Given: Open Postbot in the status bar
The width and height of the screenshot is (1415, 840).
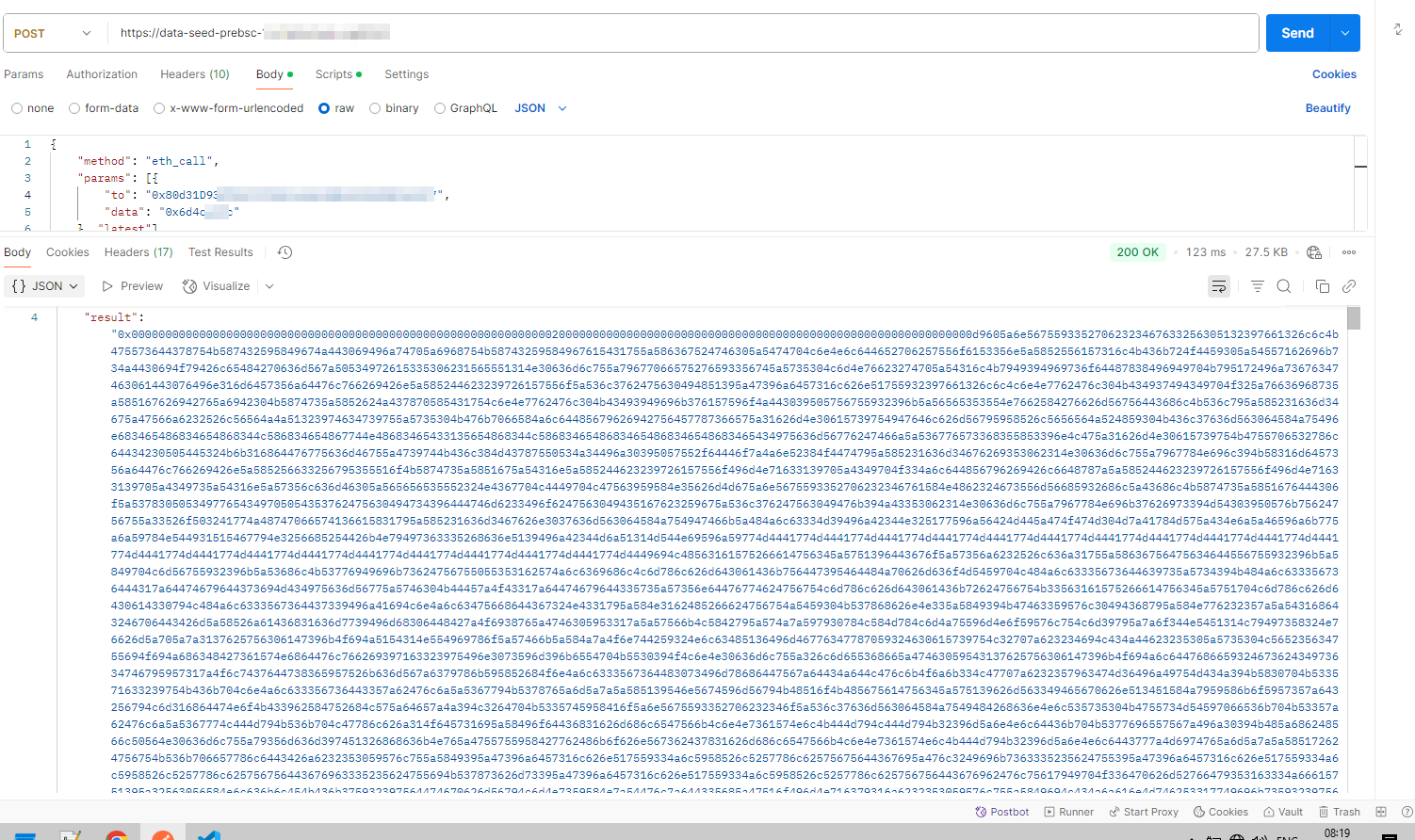Looking at the screenshot, I should [1001, 812].
